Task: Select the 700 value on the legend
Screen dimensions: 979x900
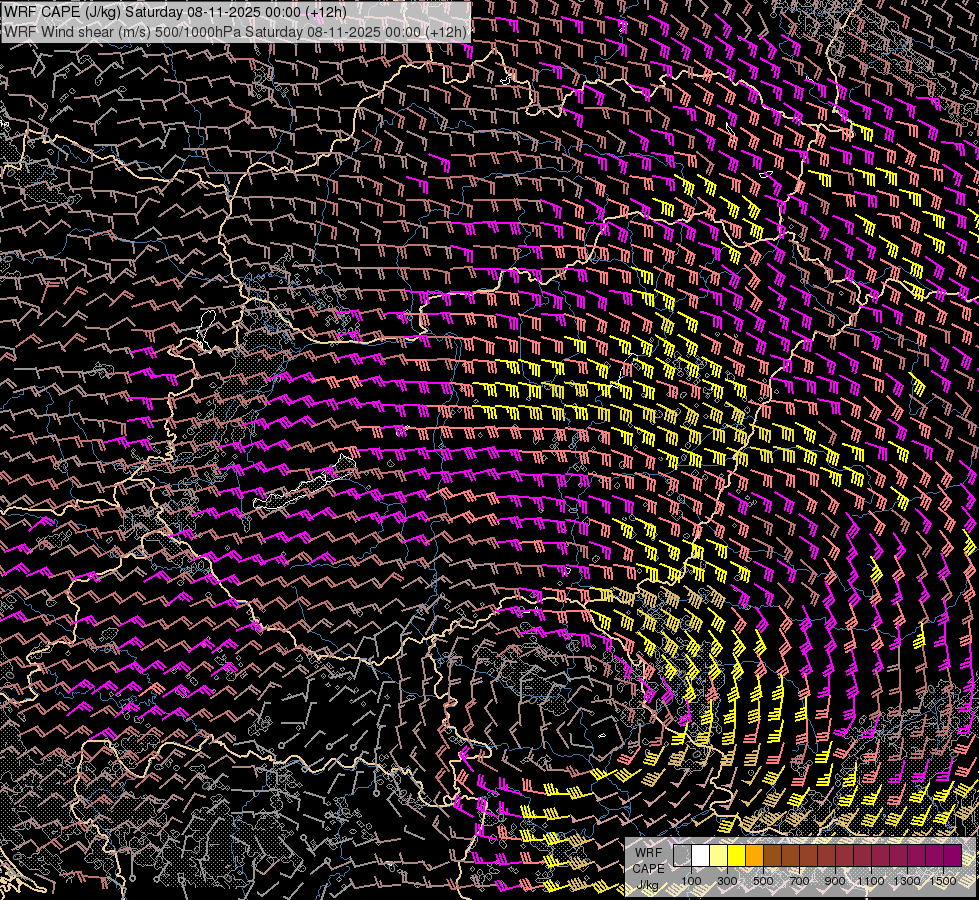Action: tap(799, 880)
